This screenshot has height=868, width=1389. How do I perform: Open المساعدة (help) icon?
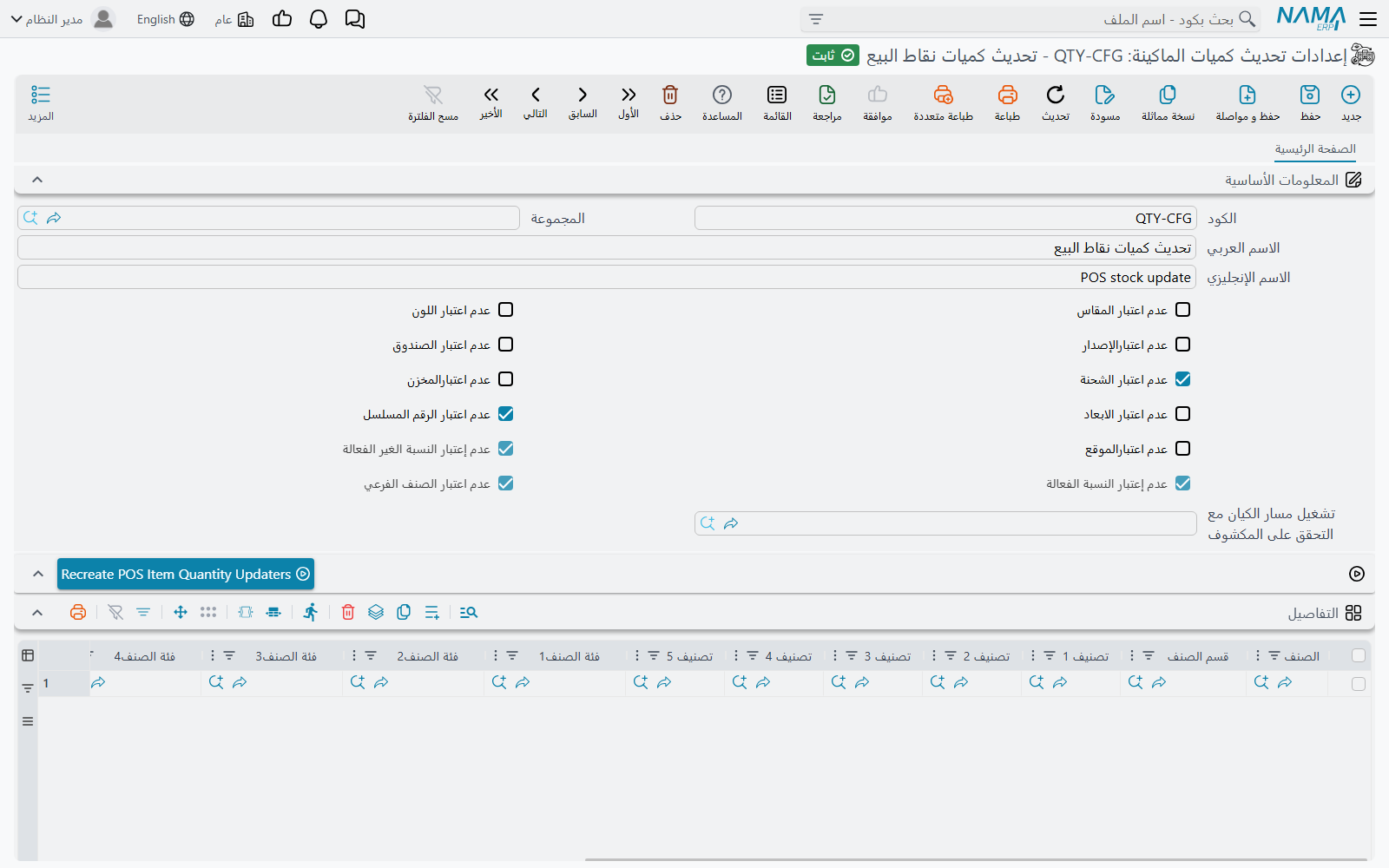pos(722,95)
